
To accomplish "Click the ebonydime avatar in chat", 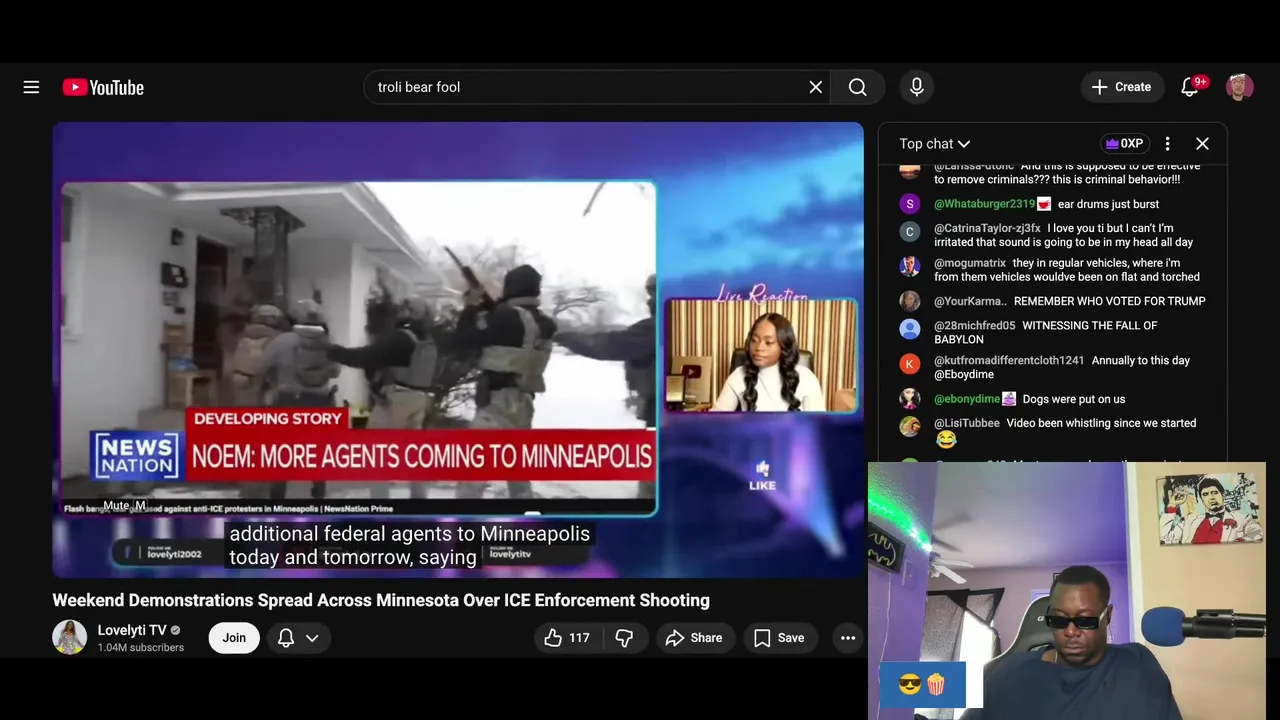I will click(909, 399).
